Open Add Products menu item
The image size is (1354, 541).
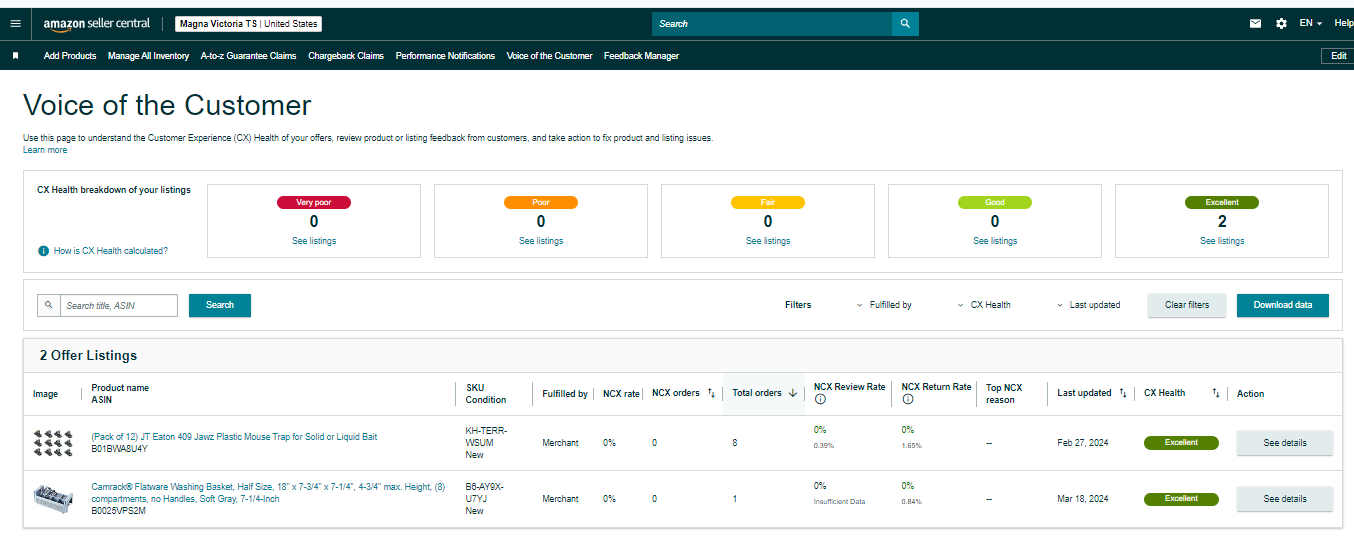[x=70, y=56]
